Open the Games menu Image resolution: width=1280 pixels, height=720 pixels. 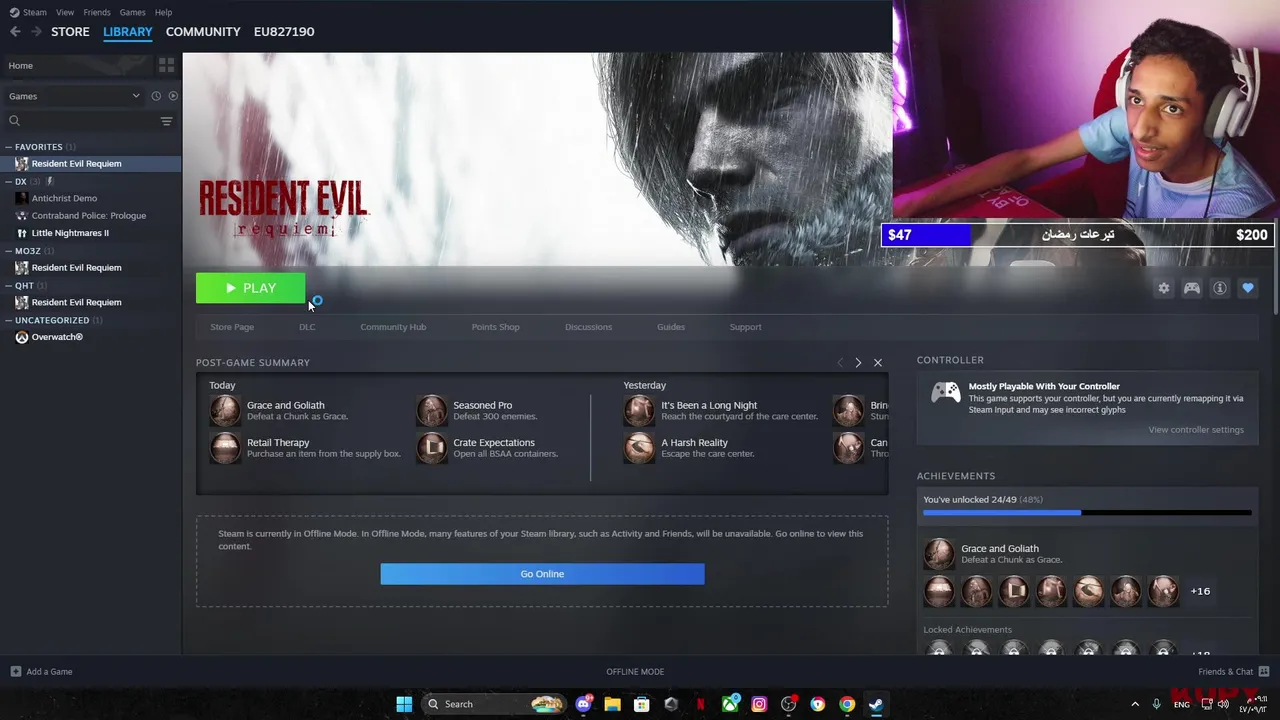coord(132,12)
